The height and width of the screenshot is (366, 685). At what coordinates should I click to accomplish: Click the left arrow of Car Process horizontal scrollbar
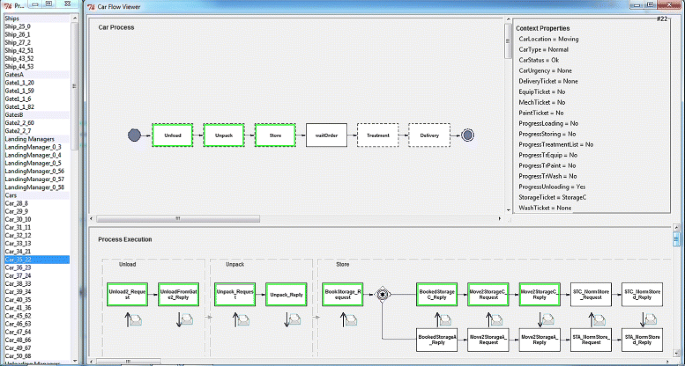click(91, 218)
